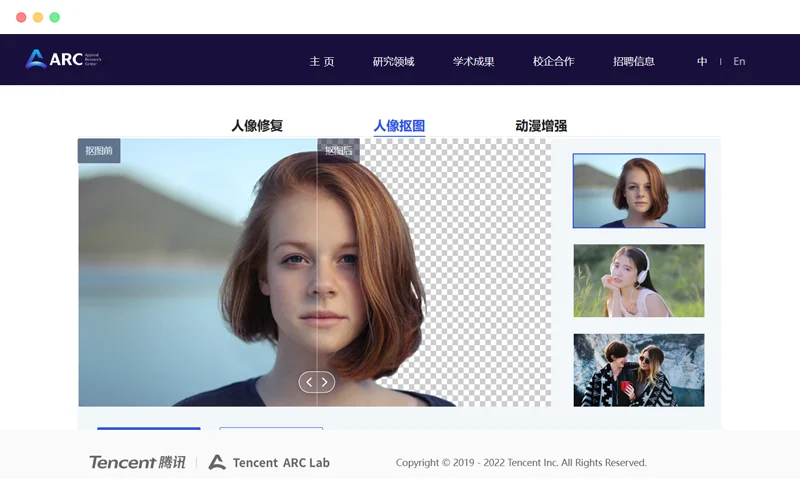Click the 抠图前 label badge
Image resolution: width=800 pixels, height=479 pixels.
(x=99, y=151)
